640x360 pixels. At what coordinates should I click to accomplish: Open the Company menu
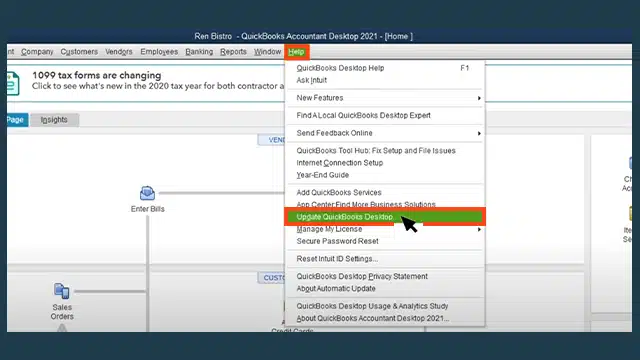point(37,52)
